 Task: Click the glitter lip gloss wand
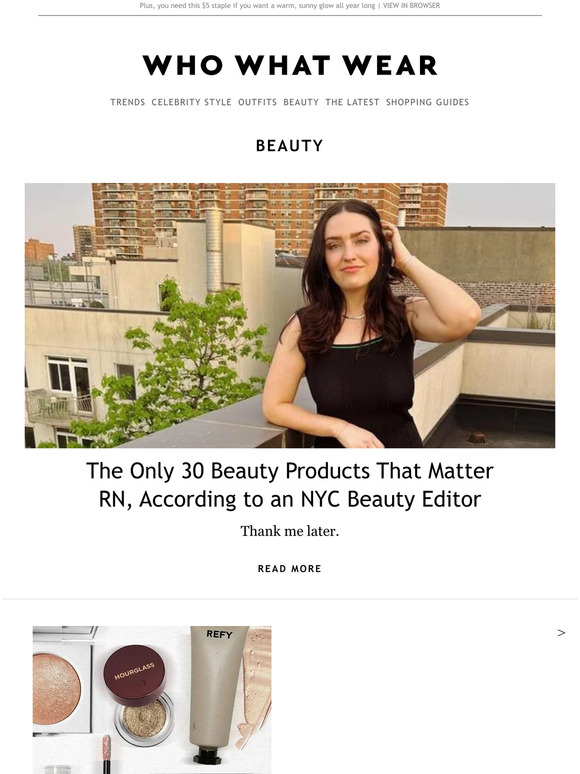(x=106, y=755)
